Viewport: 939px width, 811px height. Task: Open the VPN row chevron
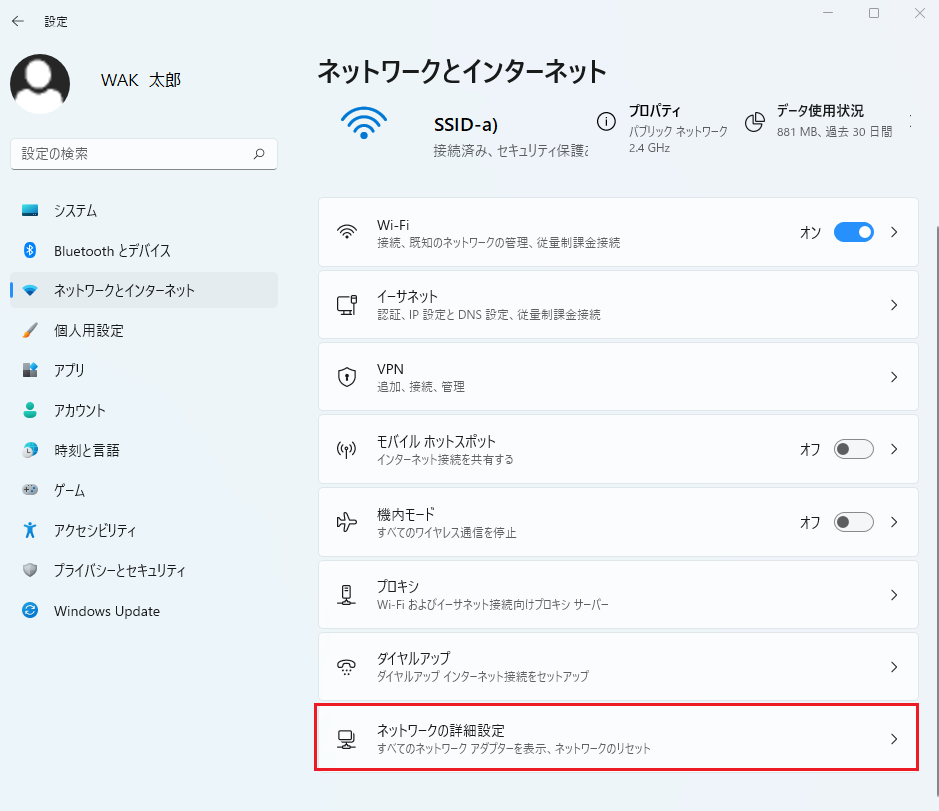894,377
